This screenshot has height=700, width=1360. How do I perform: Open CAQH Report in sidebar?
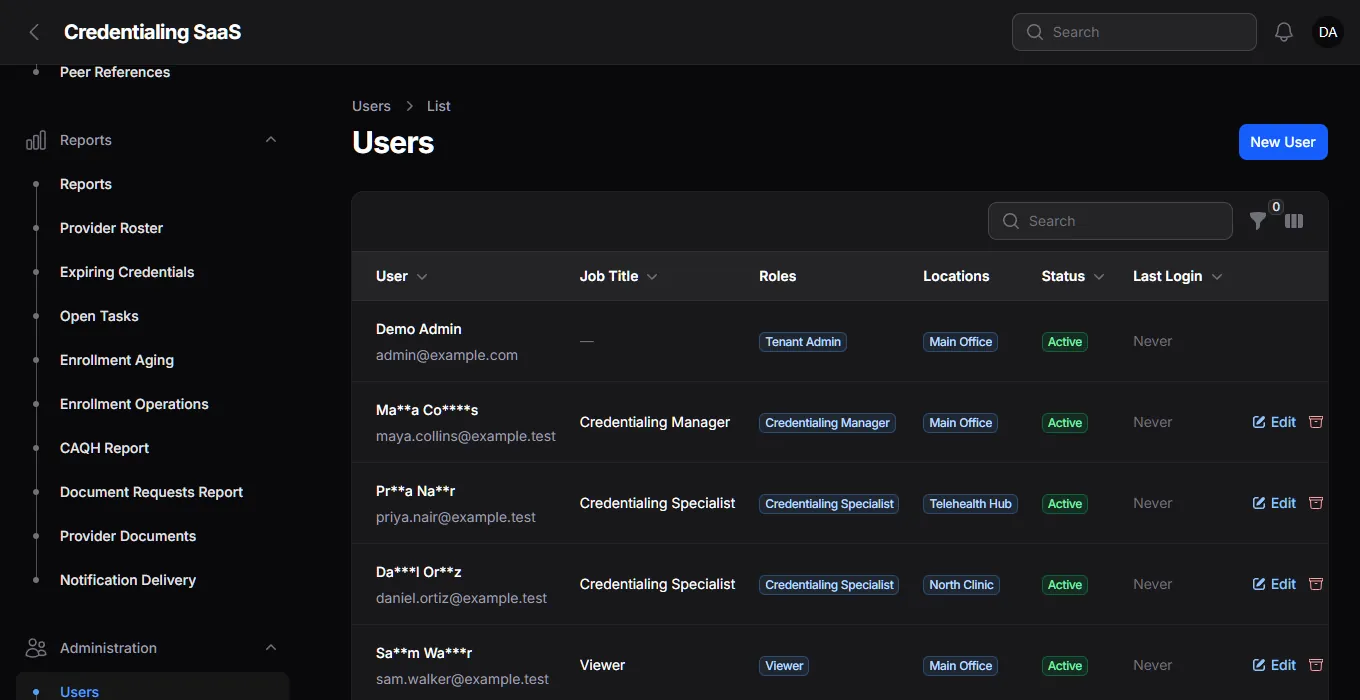click(x=104, y=448)
